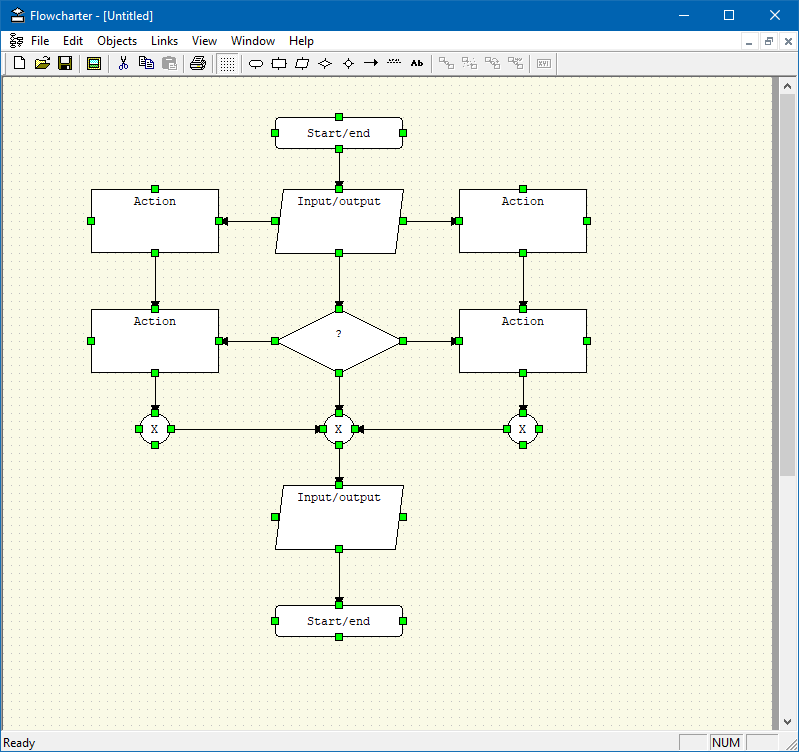
Task: Select the upper Input/output shape
Action: (339, 221)
